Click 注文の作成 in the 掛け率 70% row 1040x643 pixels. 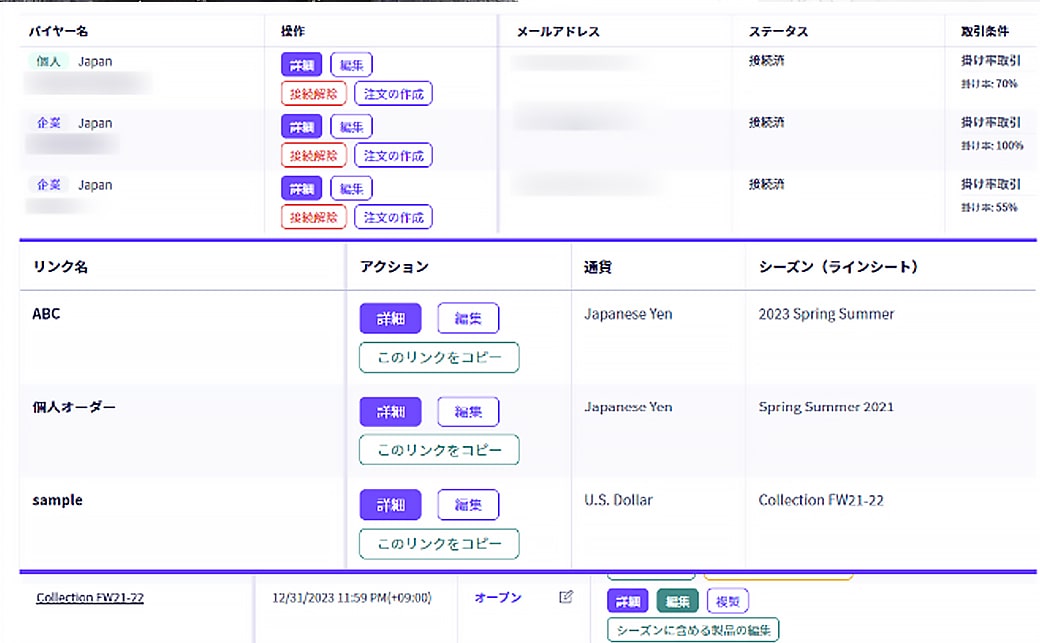[x=393, y=94]
